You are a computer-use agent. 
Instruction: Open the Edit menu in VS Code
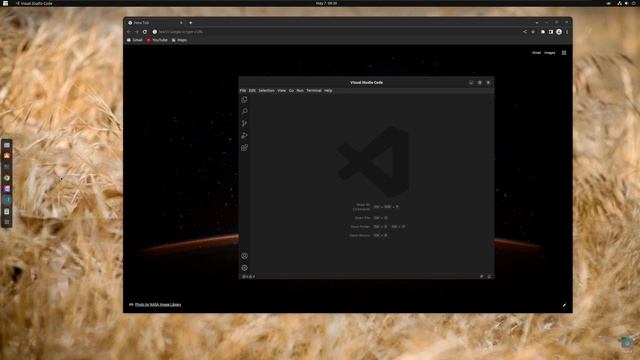coord(252,90)
